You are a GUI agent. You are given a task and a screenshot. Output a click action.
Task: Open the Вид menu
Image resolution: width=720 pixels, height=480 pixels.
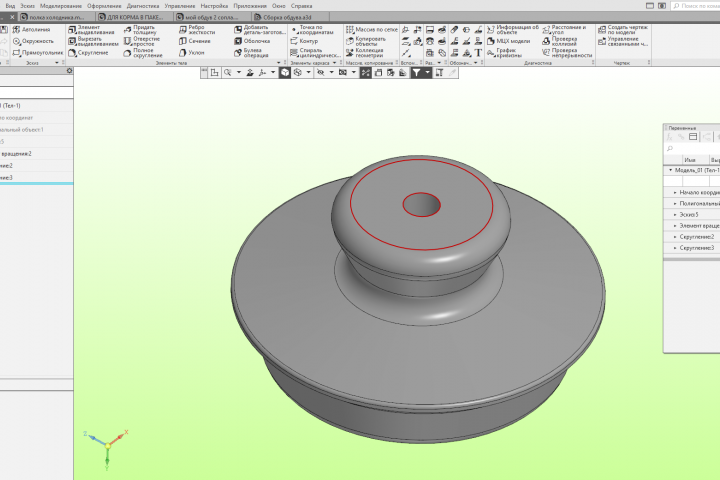(x=10, y=6)
